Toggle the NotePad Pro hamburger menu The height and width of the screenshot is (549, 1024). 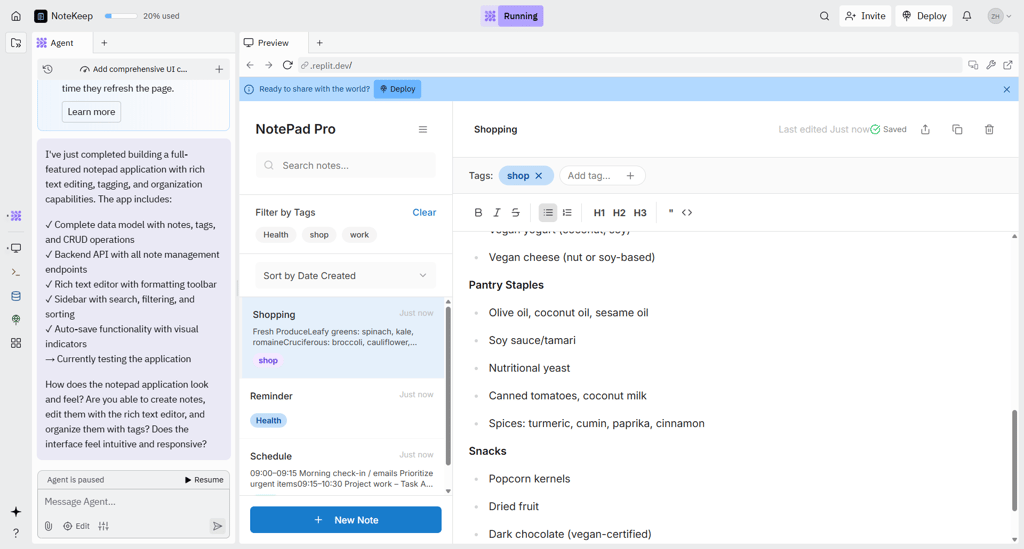(x=423, y=129)
